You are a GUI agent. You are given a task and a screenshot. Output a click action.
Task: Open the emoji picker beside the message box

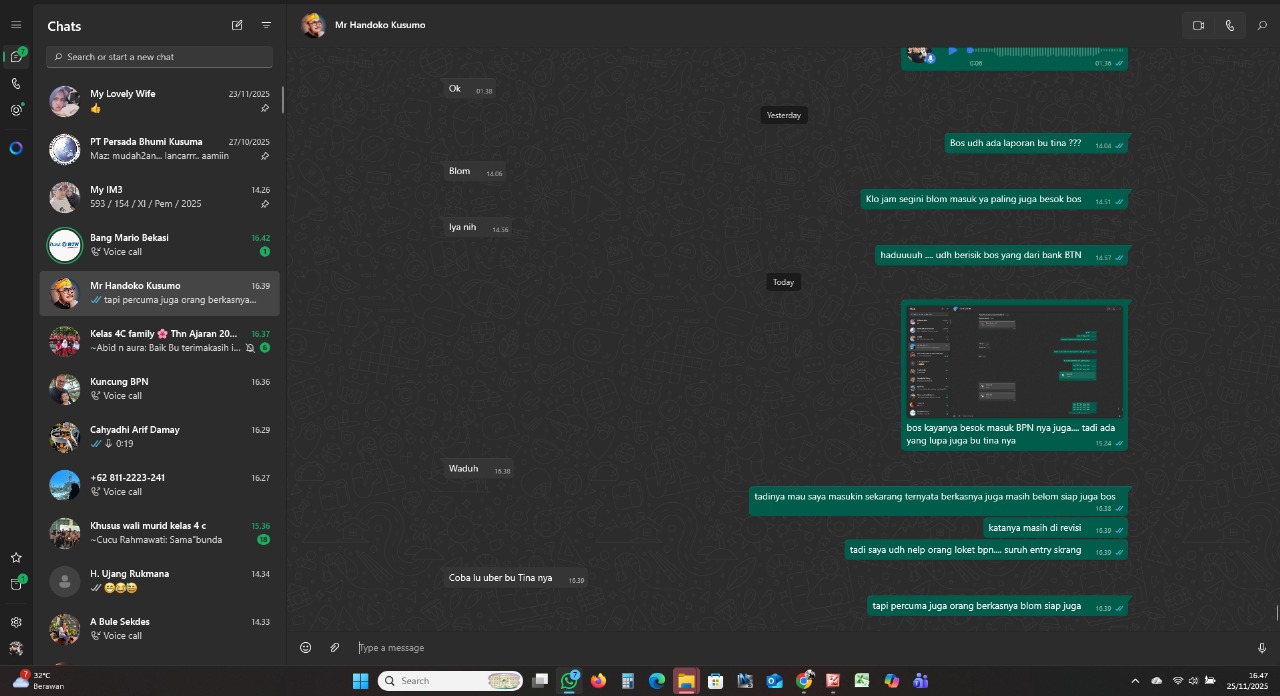tap(306, 648)
